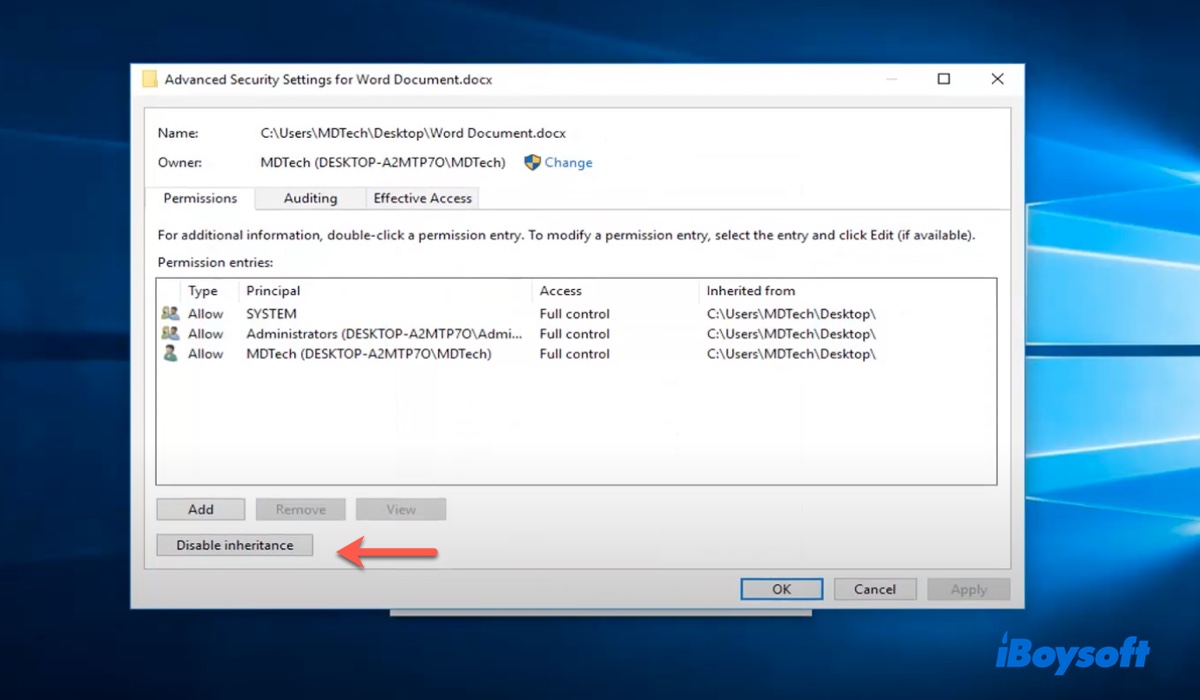Click the shield icon beside Change
This screenshot has width=1200, height=700.
[x=532, y=162]
